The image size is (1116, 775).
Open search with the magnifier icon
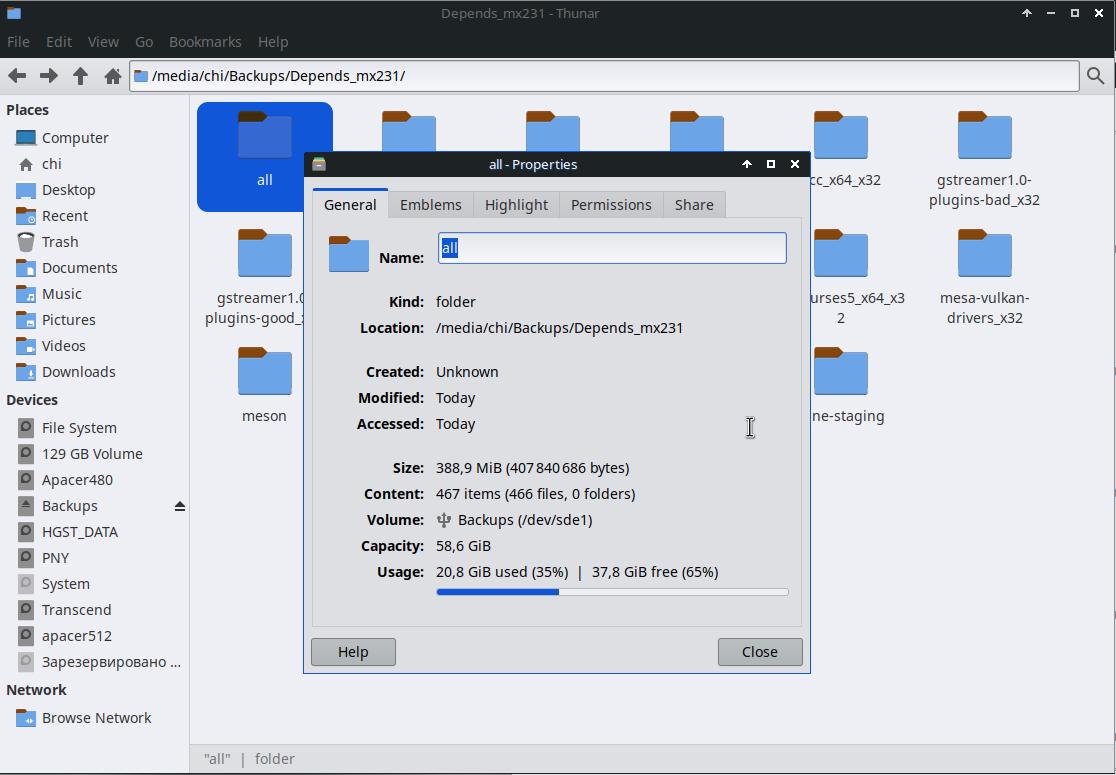[1095, 75]
